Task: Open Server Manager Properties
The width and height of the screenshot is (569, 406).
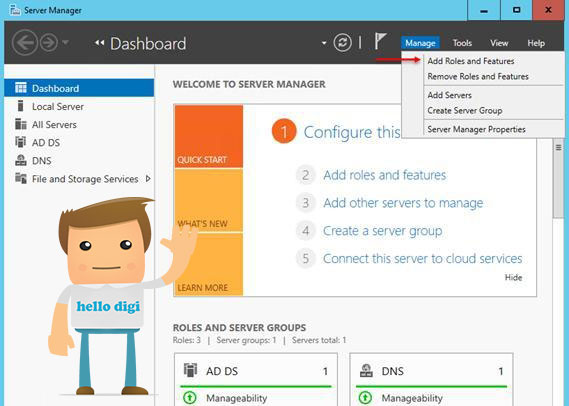Action: coord(476,129)
